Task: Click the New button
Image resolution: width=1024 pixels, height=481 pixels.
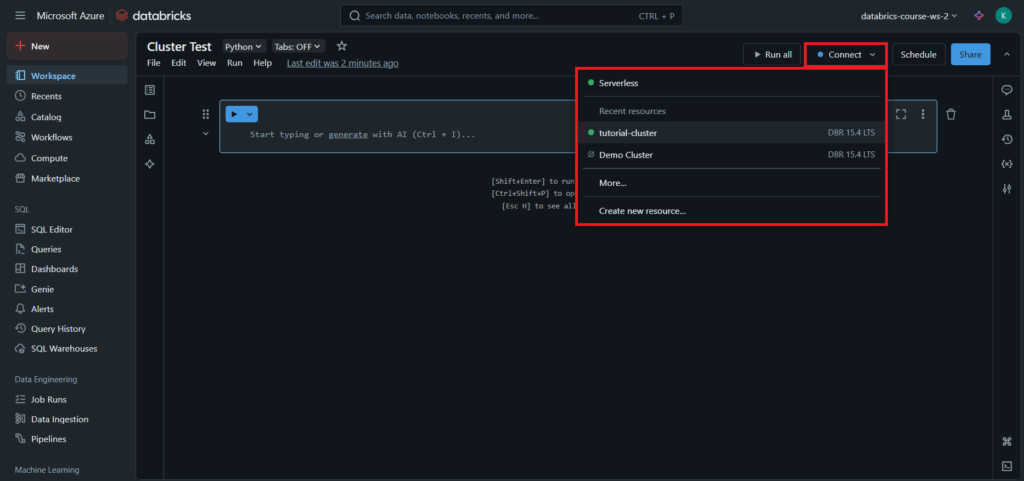Action: click(67, 46)
